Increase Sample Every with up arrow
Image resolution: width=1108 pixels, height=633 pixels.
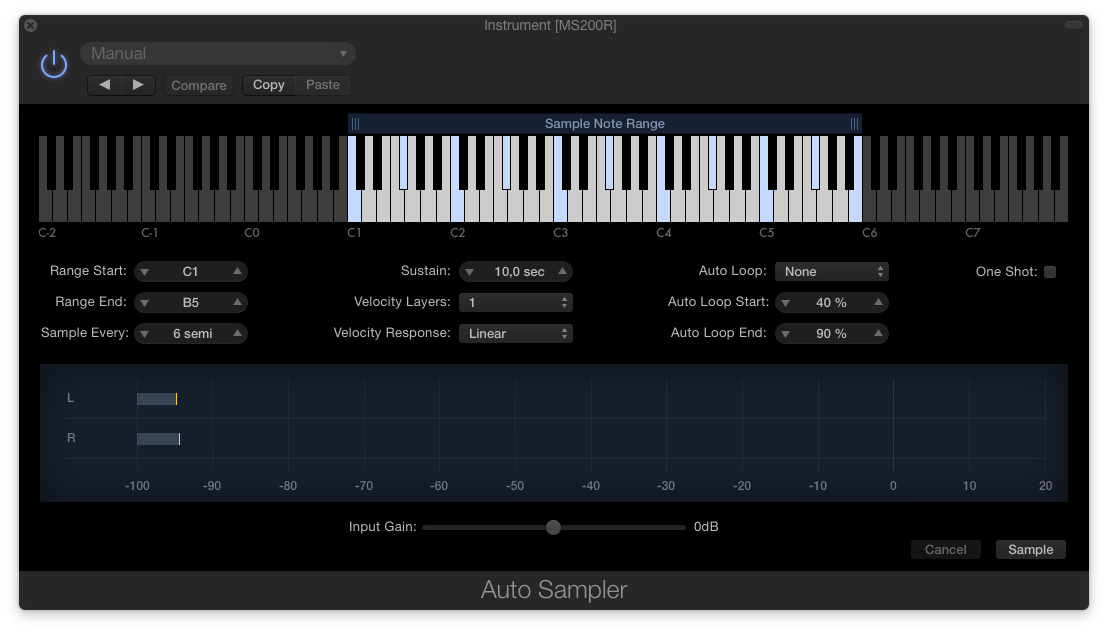[237, 333]
